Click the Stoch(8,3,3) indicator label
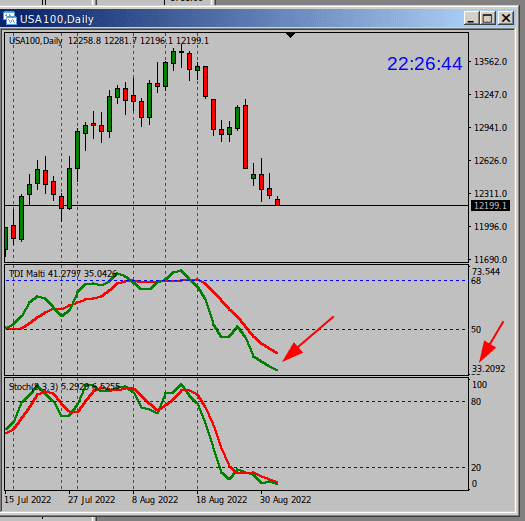525x521 pixels. (x=64, y=387)
